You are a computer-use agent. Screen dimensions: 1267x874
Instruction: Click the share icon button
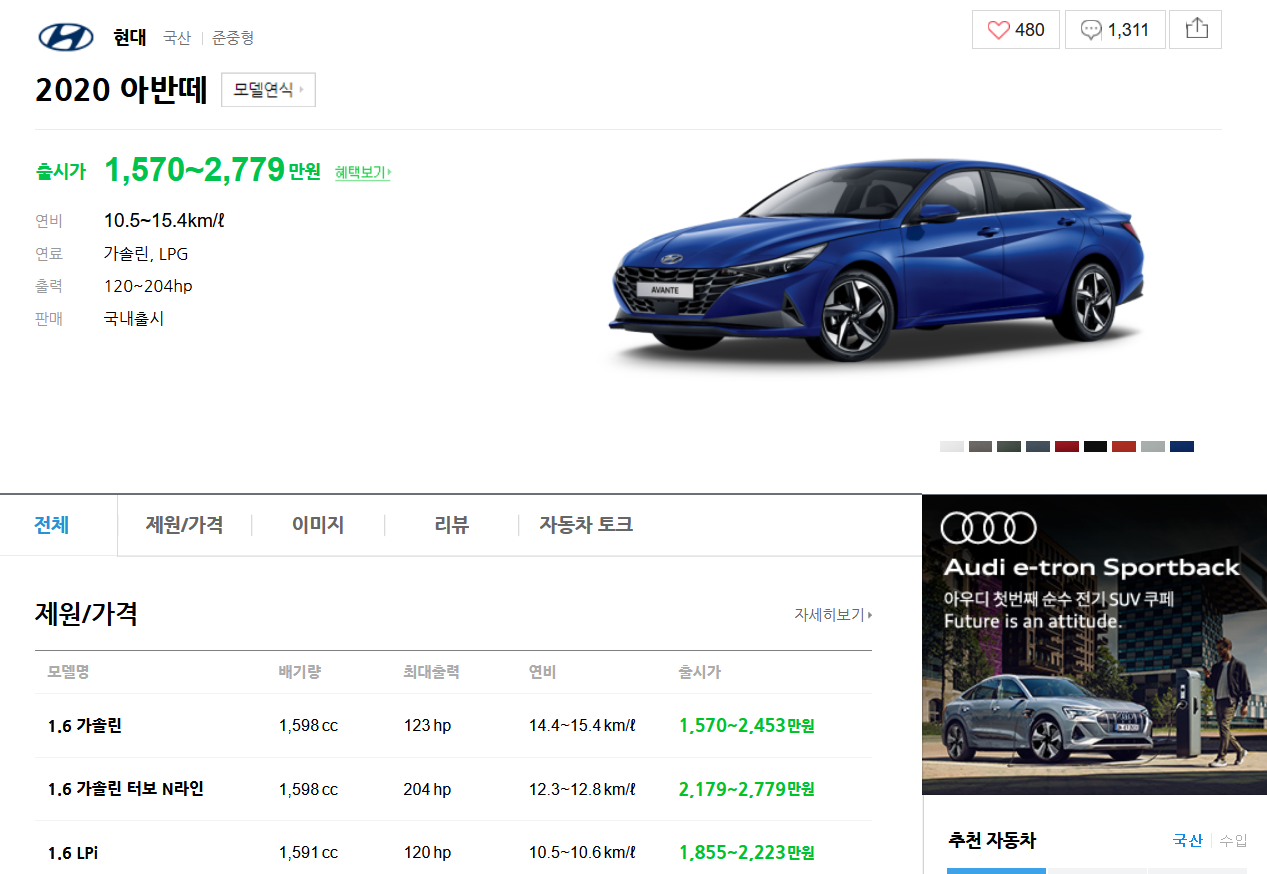click(x=1196, y=30)
